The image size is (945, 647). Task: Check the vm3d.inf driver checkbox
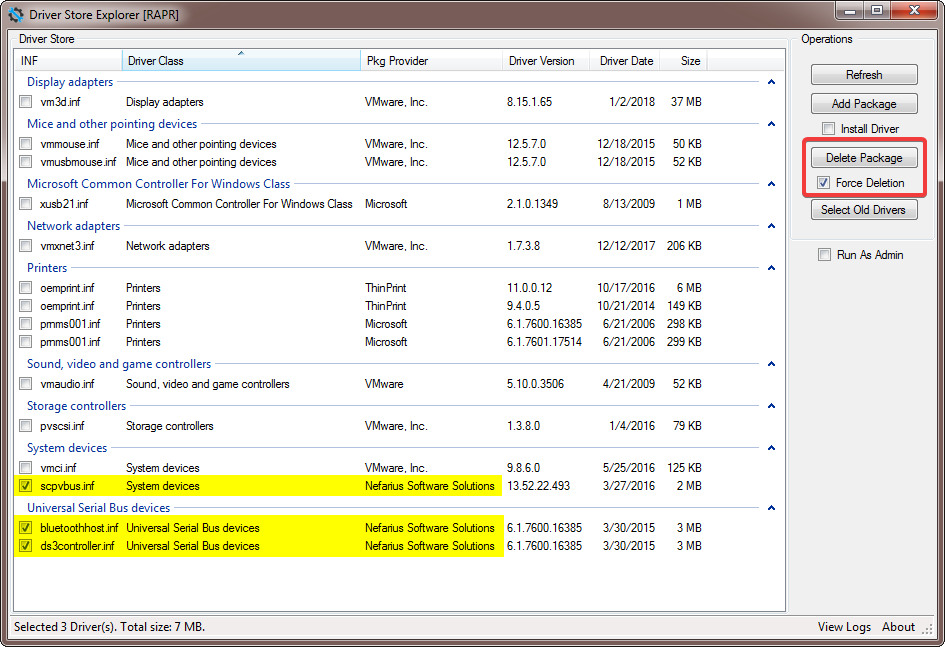[25, 102]
